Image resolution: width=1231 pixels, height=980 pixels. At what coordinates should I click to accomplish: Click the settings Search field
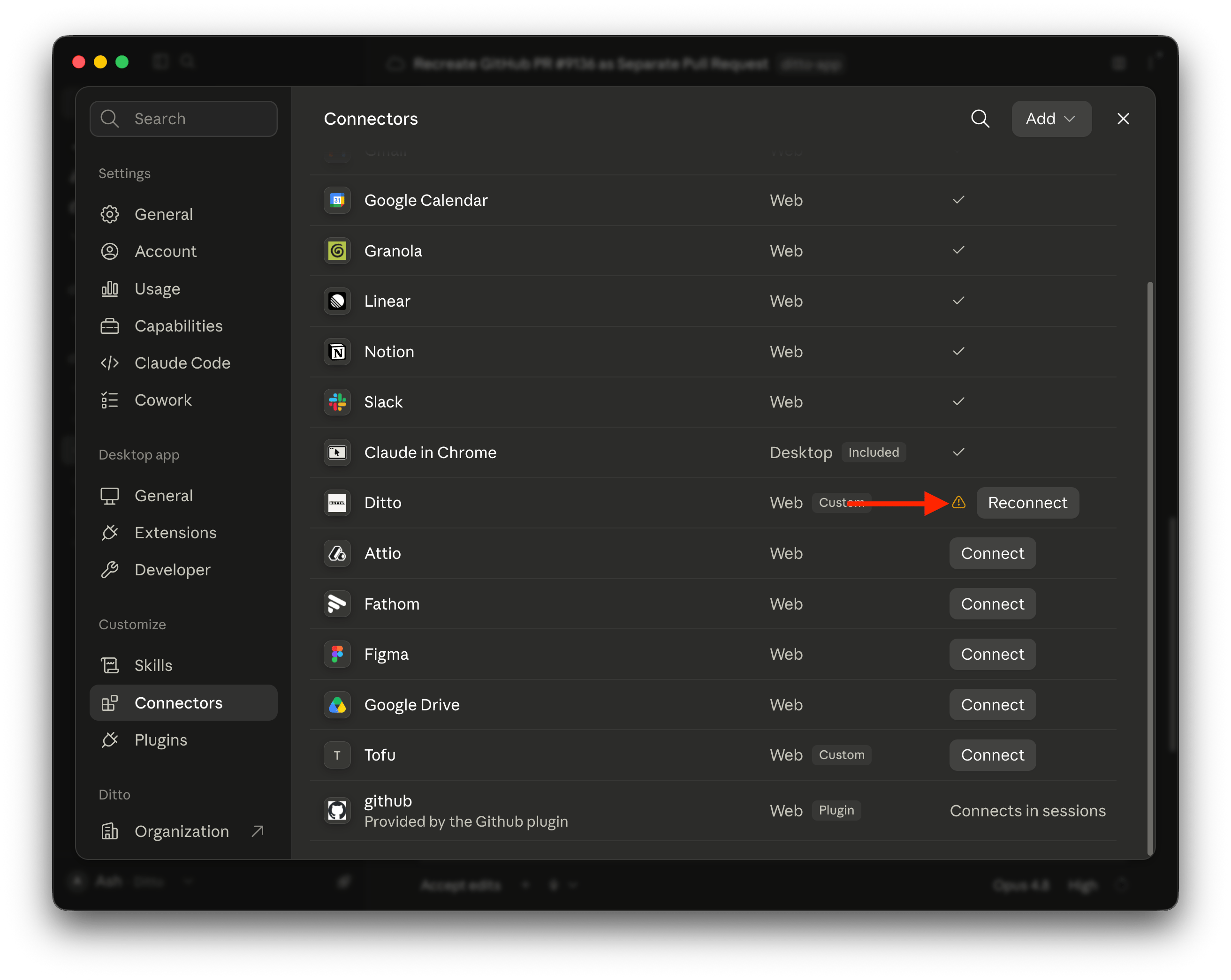point(183,119)
